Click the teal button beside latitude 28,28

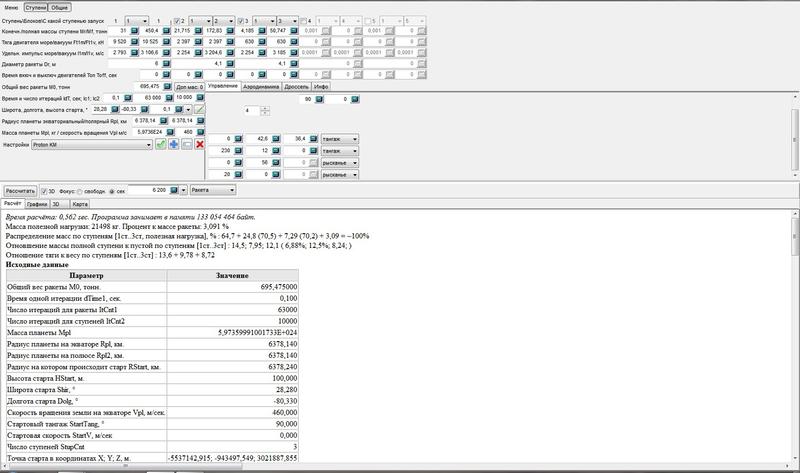(114, 109)
